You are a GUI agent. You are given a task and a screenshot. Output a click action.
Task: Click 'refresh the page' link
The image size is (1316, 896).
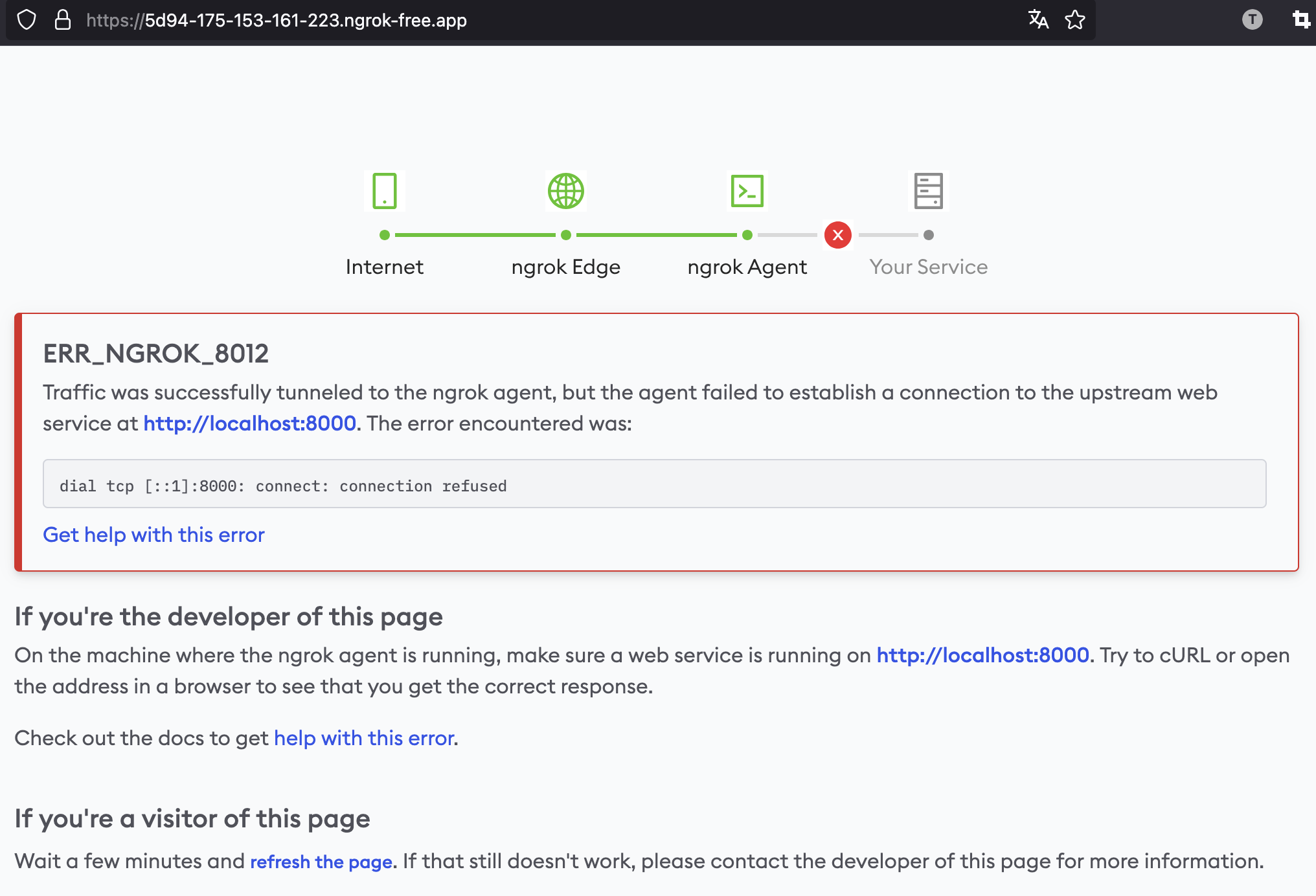click(321, 862)
